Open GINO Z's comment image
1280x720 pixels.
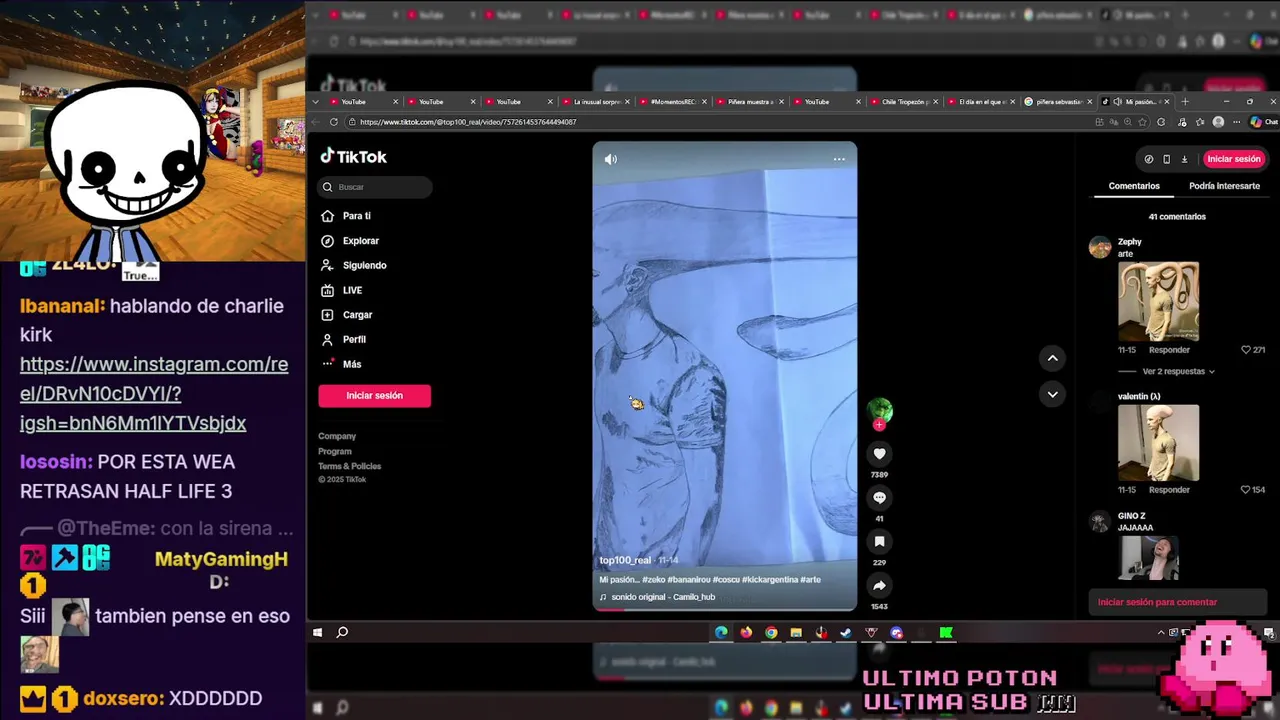click(x=1148, y=558)
